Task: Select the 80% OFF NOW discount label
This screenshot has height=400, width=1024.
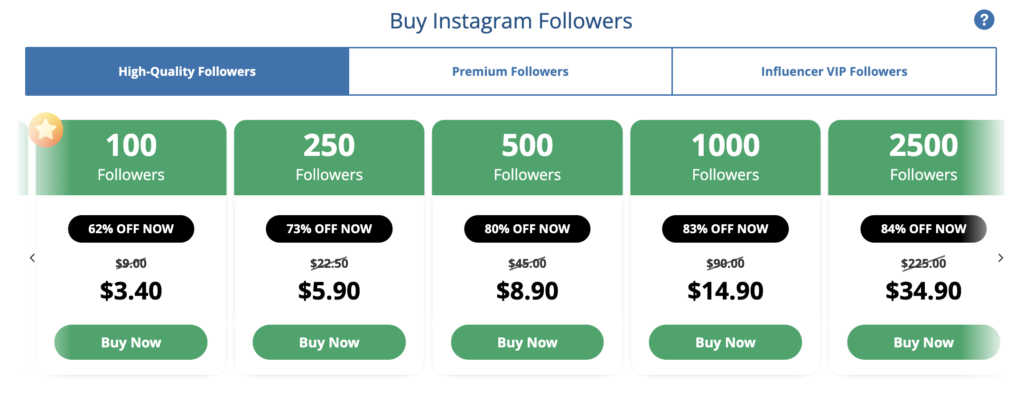Action: point(527,229)
